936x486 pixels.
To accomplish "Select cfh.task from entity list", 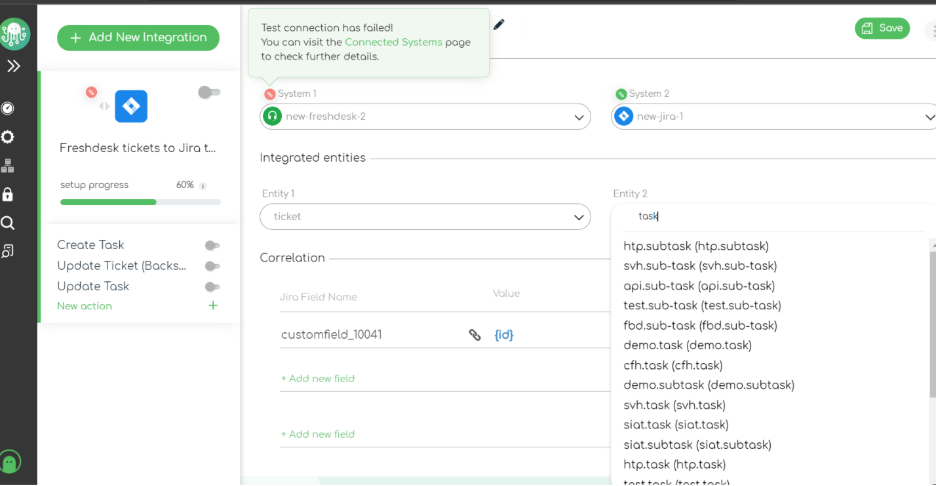I will pyautogui.click(x=673, y=365).
